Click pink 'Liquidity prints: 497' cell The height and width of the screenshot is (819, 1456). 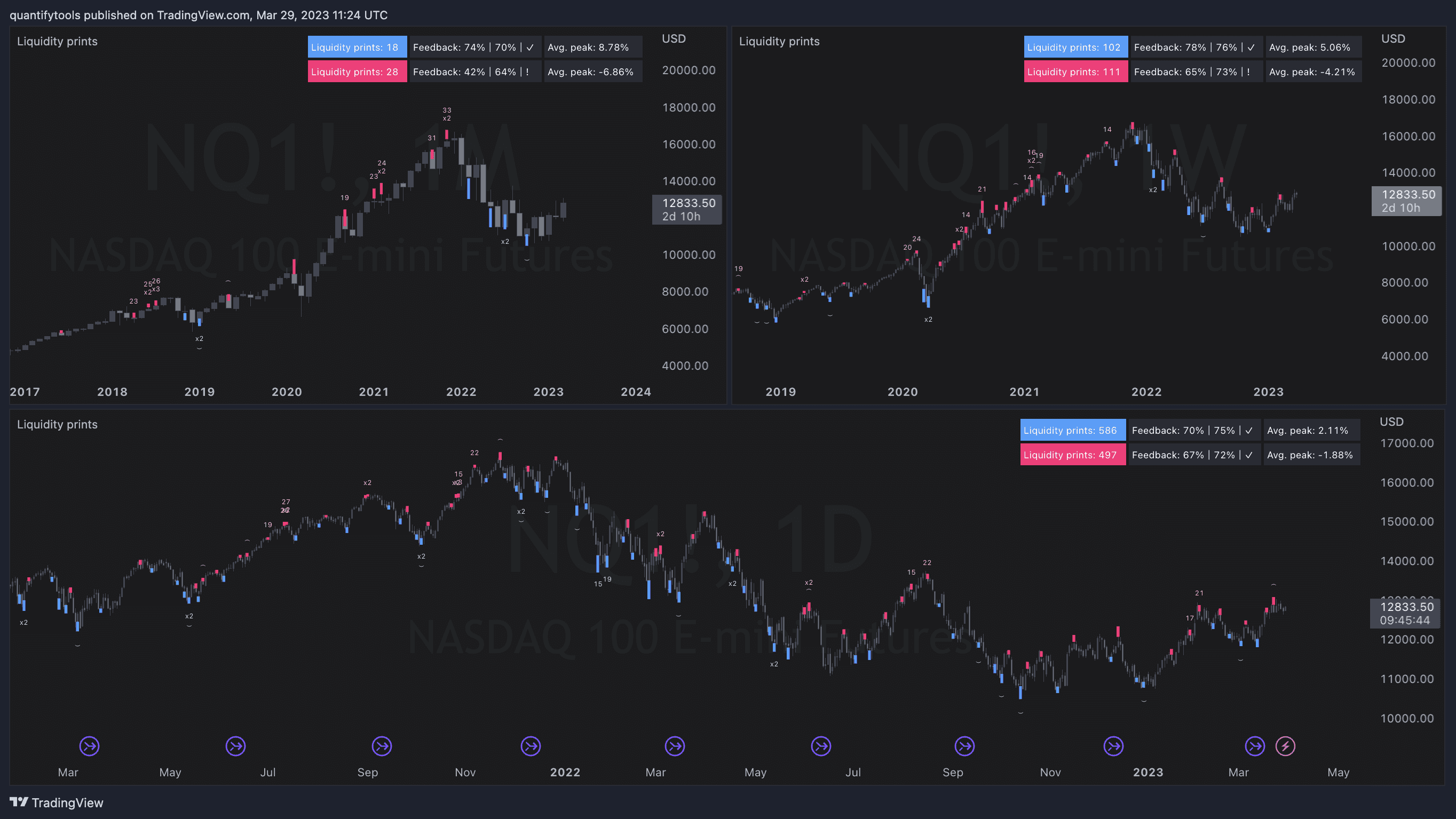pyautogui.click(x=1072, y=455)
